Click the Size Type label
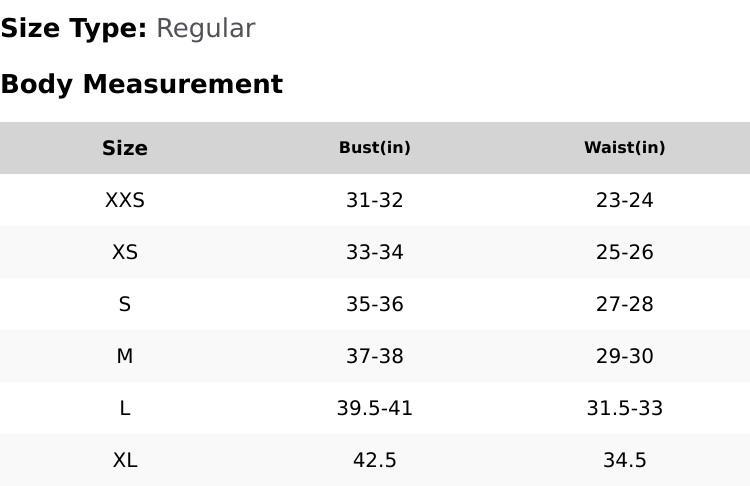The width and height of the screenshot is (750, 486). pyautogui.click(x=74, y=29)
